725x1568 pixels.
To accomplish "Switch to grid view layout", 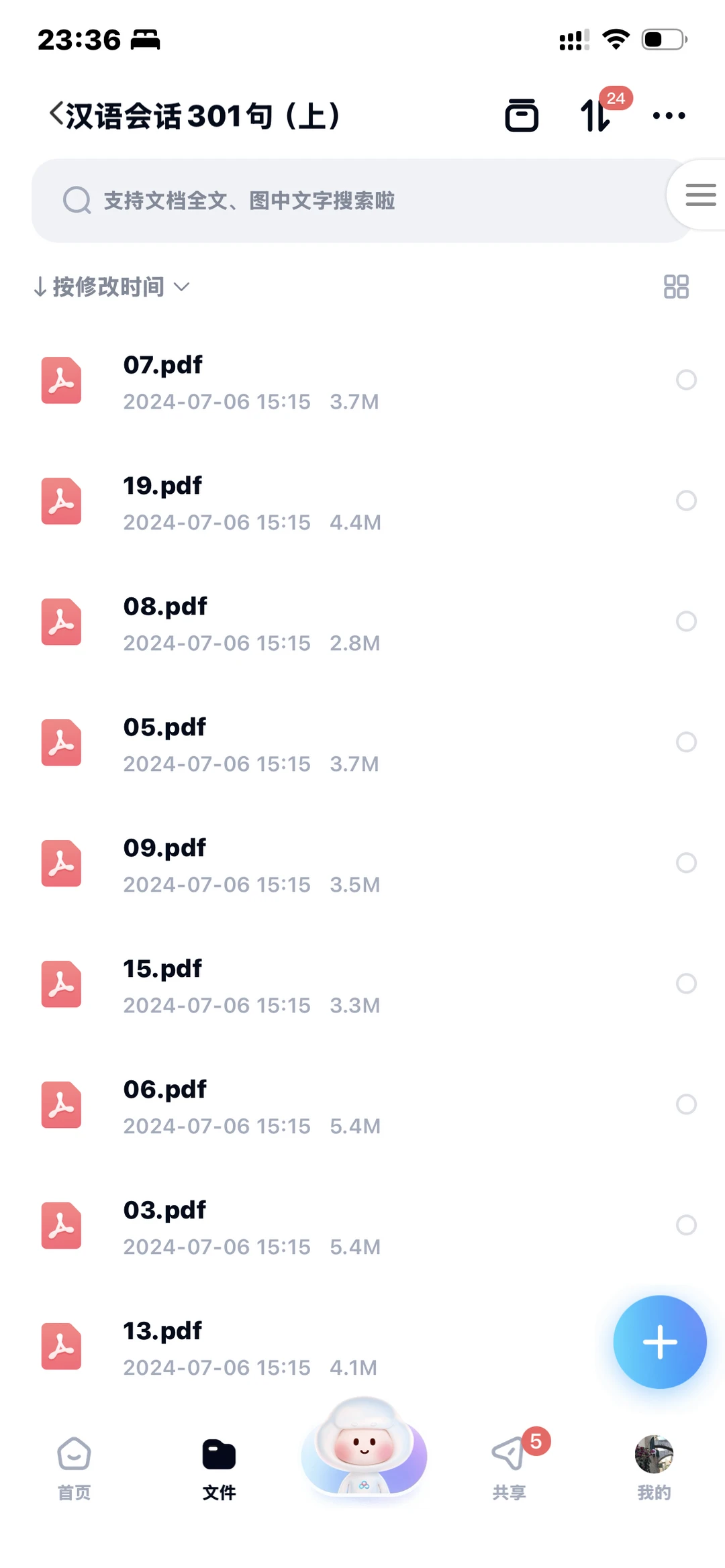I will [x=676, y=286].
